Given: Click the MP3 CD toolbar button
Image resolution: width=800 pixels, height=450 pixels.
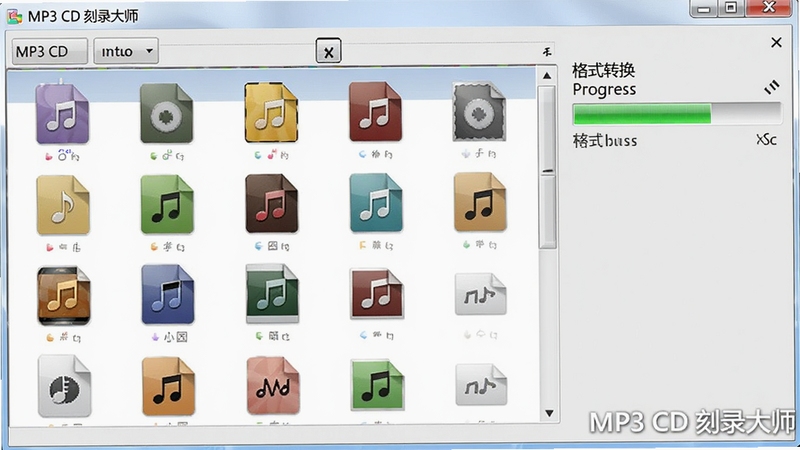Looking at the screenshot, I should (49, 52).
